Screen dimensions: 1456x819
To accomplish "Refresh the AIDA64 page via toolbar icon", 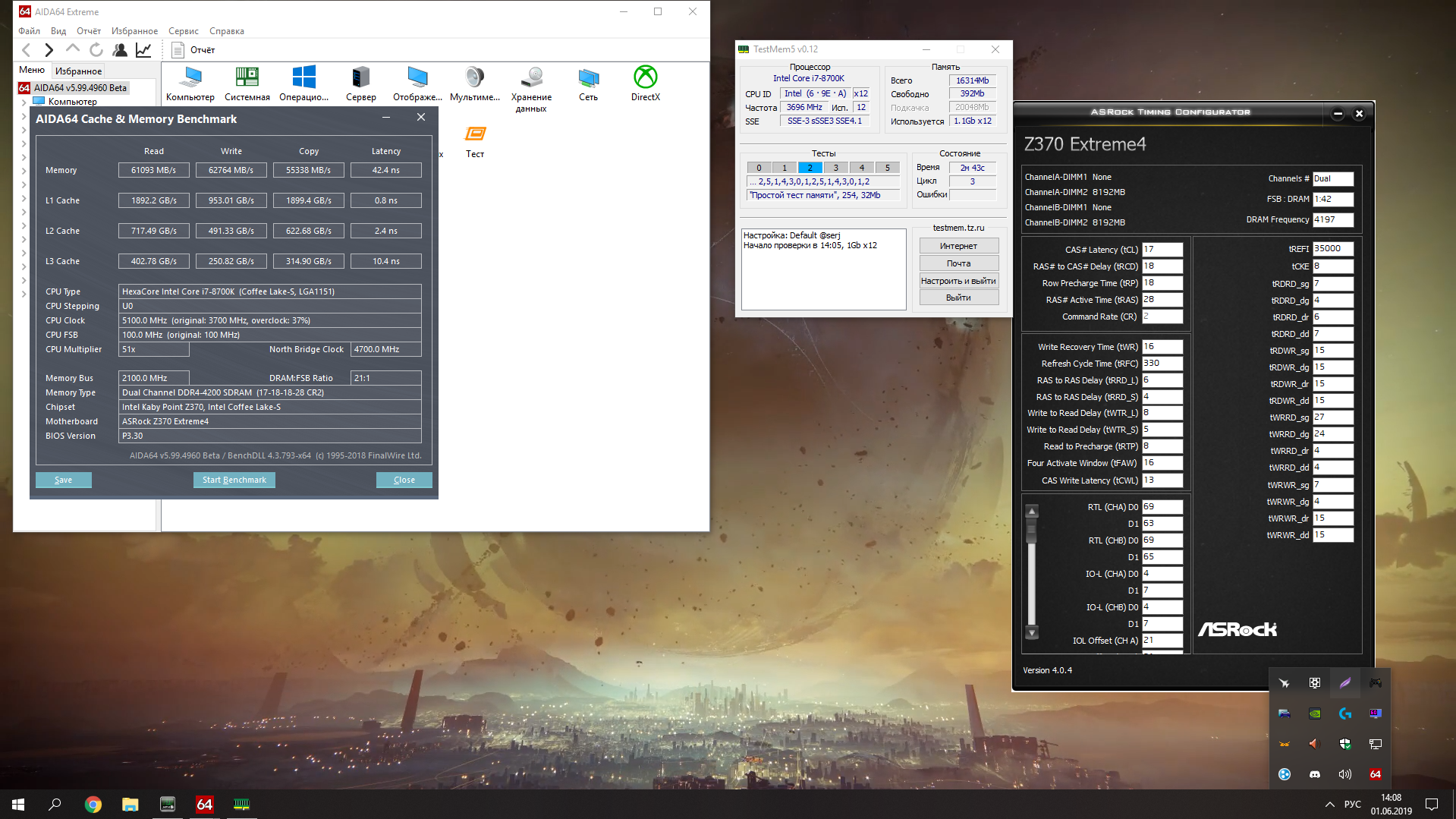I will tap(96, 50).
